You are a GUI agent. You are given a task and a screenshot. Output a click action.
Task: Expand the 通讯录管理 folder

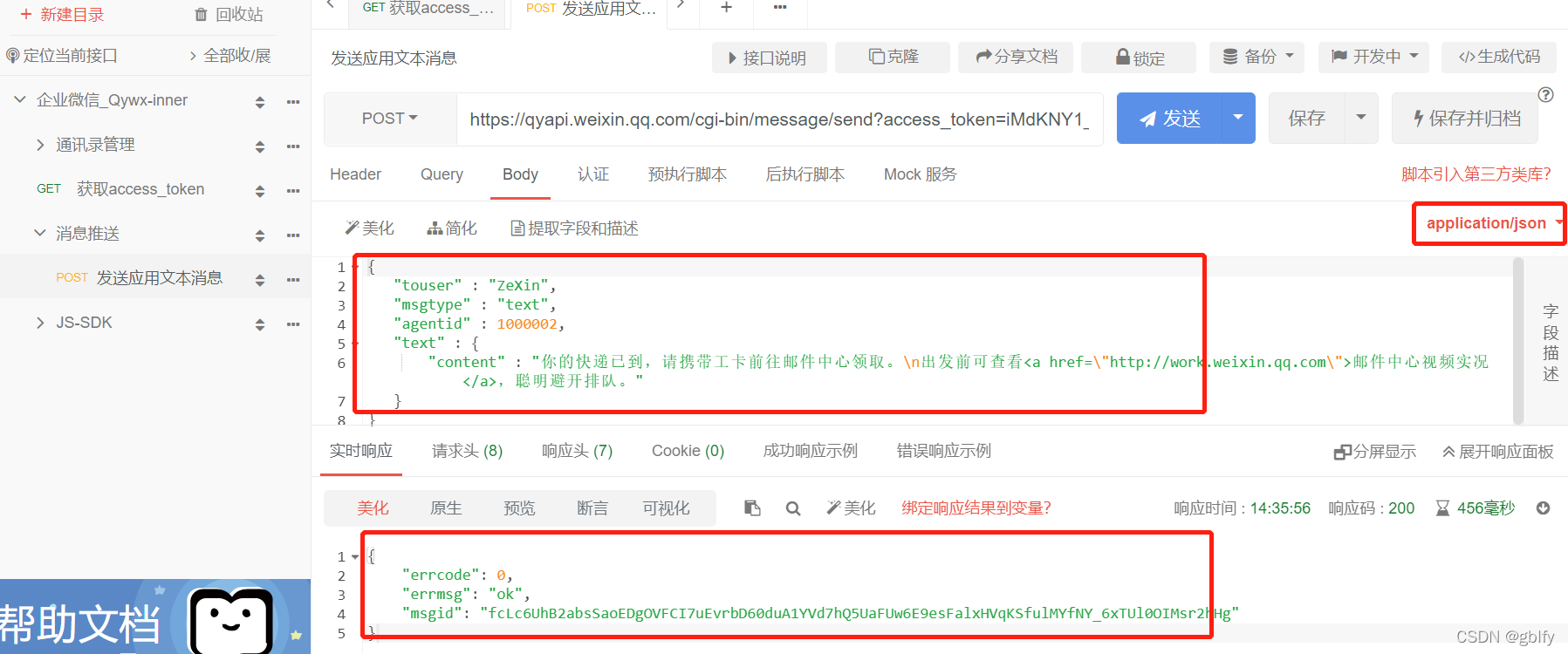pos(40,145)
